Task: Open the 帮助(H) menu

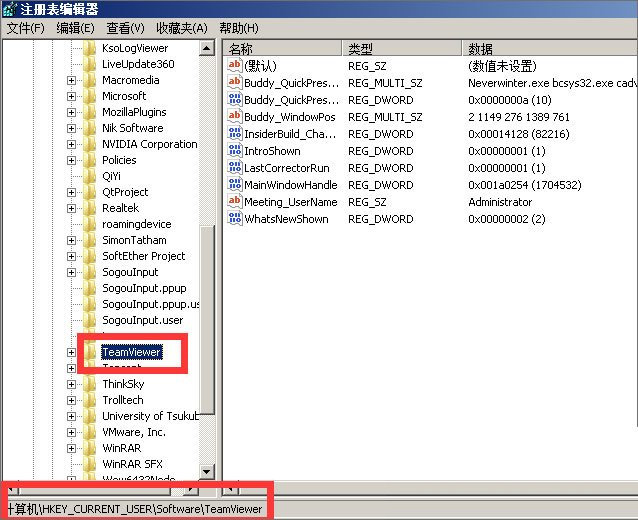Action: pyautogui.click(x=239, y=28)
